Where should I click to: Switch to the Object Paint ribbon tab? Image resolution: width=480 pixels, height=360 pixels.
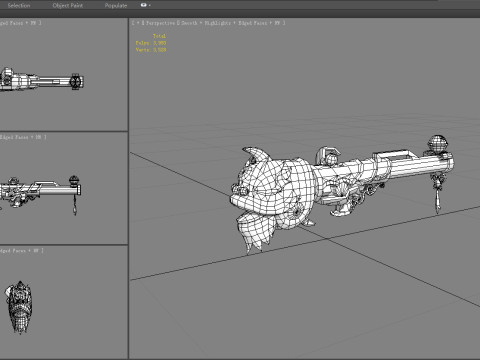tap(68, 6)
